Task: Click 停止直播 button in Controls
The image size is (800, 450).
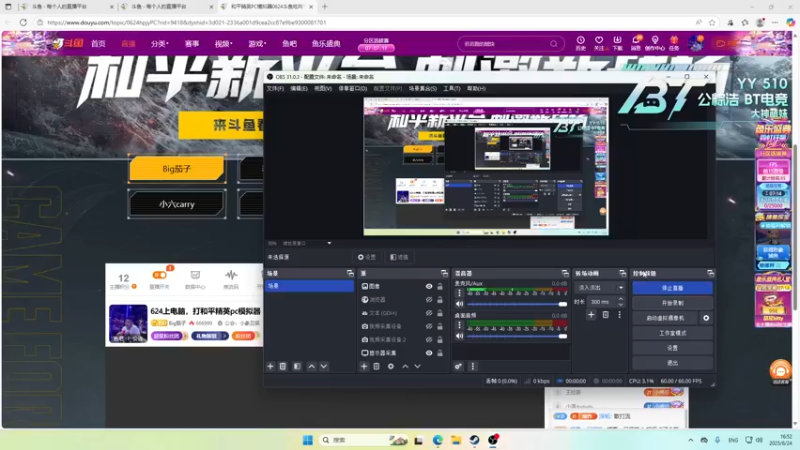Action: click(x=672, y=288)
